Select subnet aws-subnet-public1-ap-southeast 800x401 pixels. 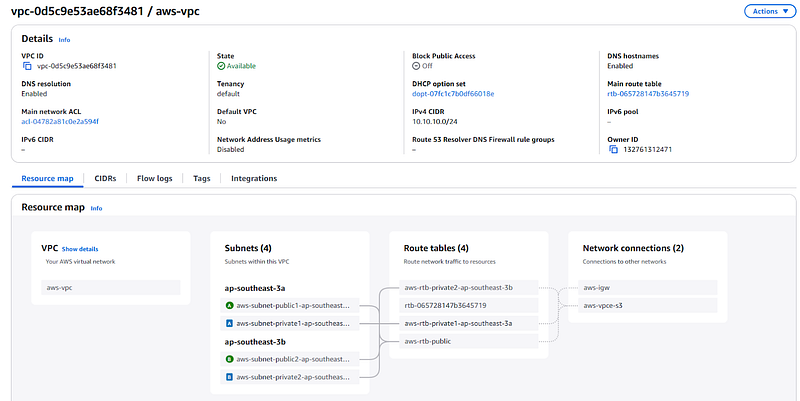coord(290,306)
